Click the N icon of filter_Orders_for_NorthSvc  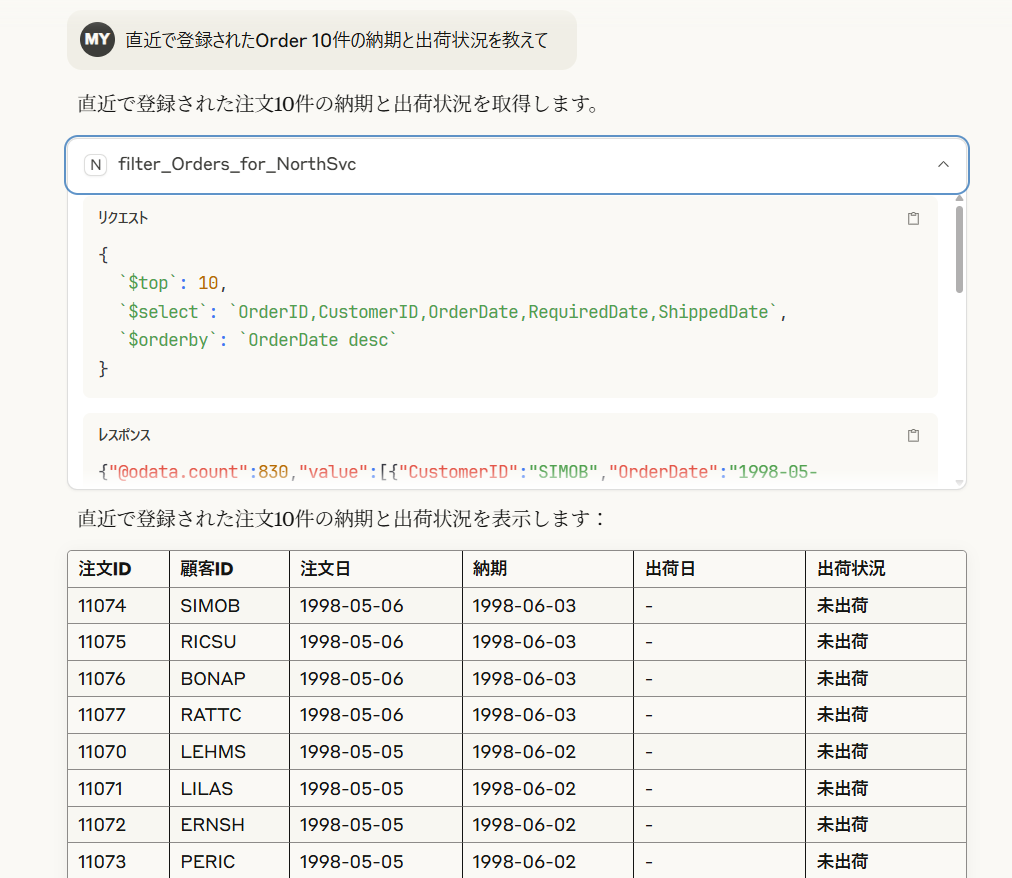pos(96,165)
